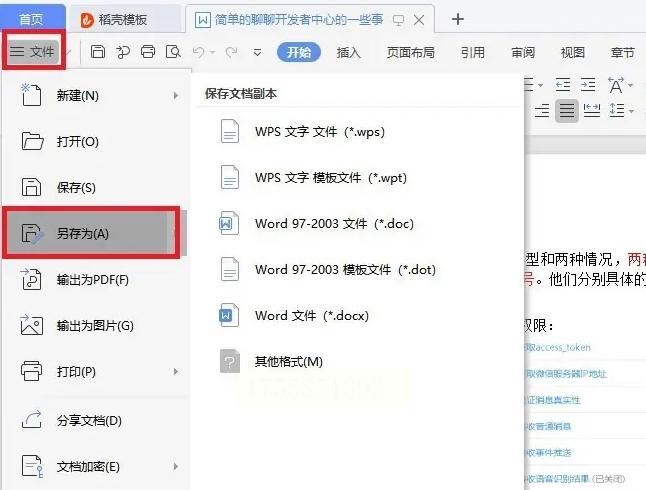
Task: Choose 分享文档(D) menu entry
Action: [x=95, y=420]
